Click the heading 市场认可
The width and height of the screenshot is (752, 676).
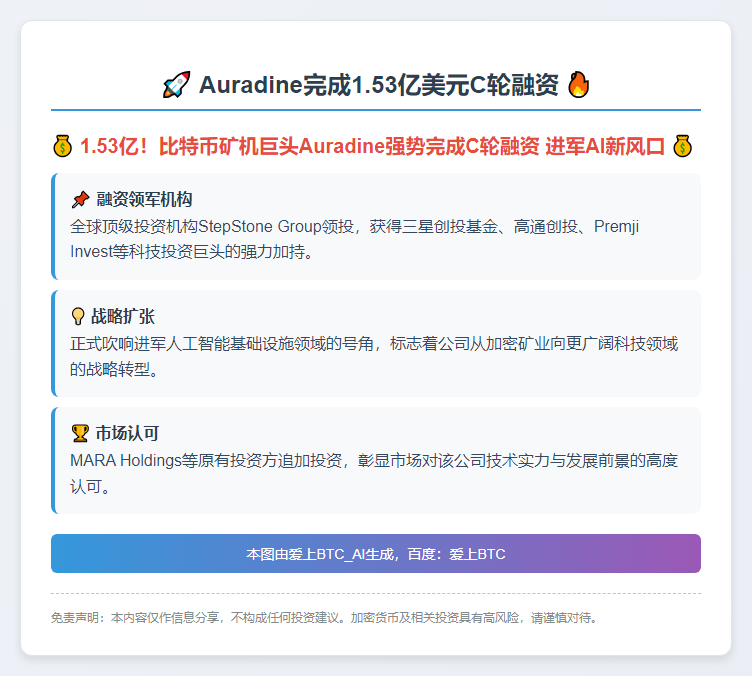point(128,433)
